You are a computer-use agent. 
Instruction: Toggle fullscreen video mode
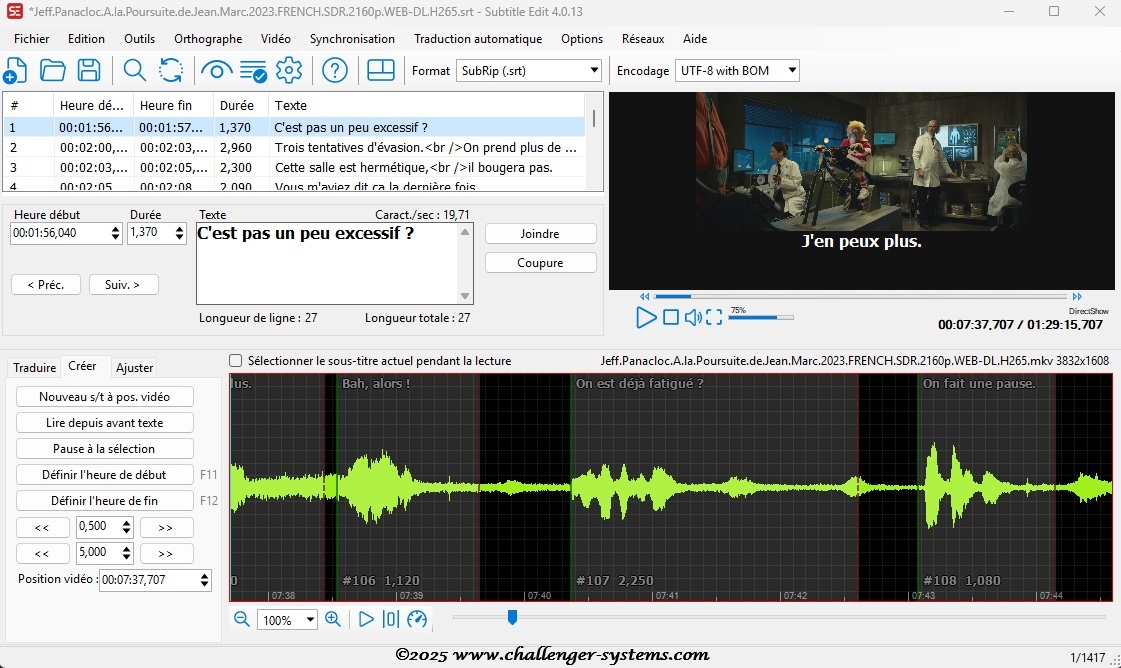pyautogui.click(x=714, y=318)
